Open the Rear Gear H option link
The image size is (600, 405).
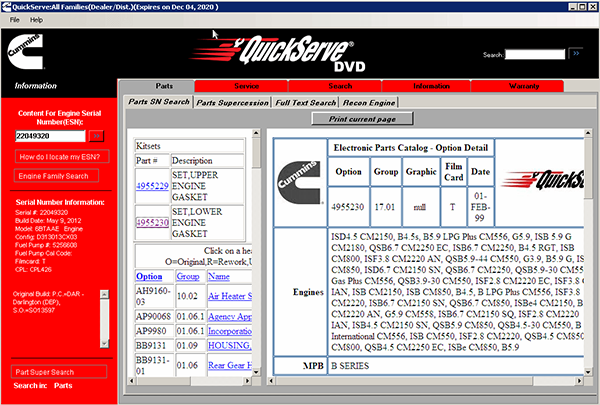point(230,365)
